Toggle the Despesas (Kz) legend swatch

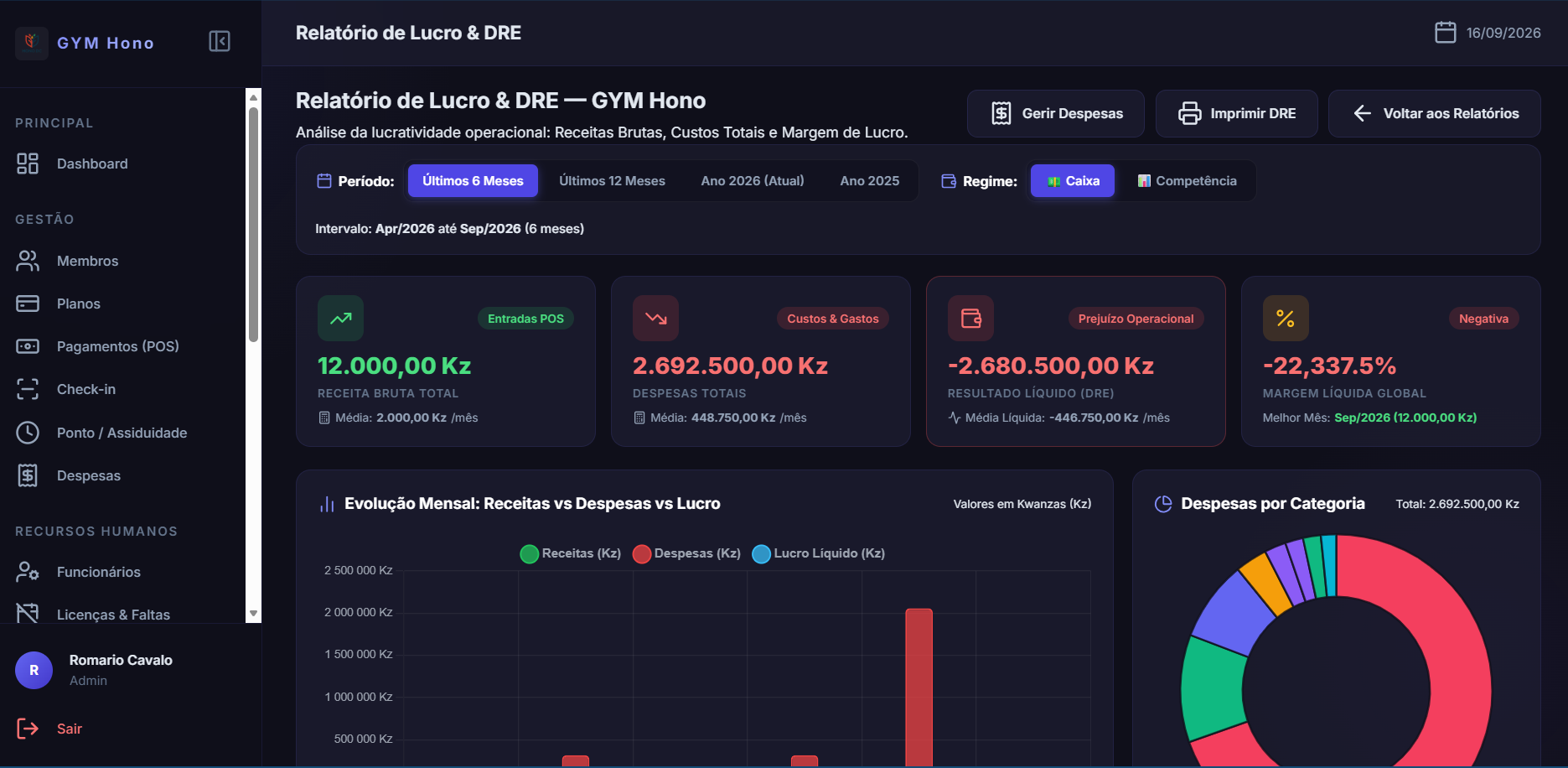642,554
